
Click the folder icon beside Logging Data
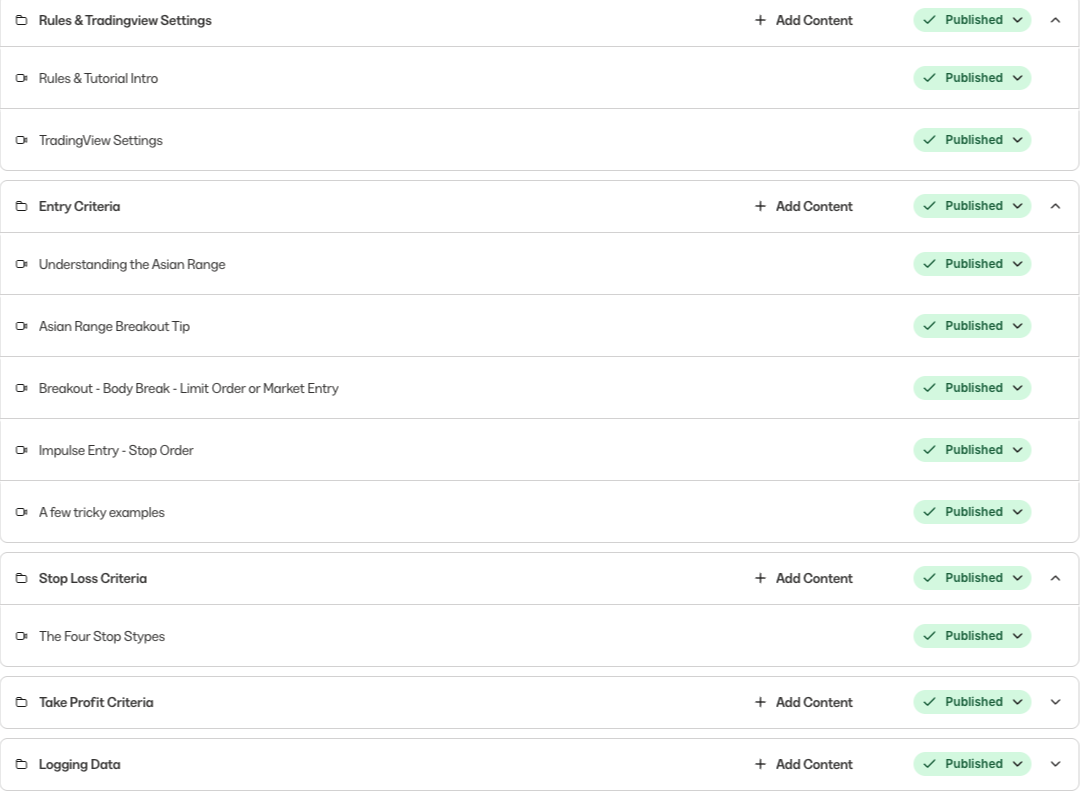coord(21,764)
